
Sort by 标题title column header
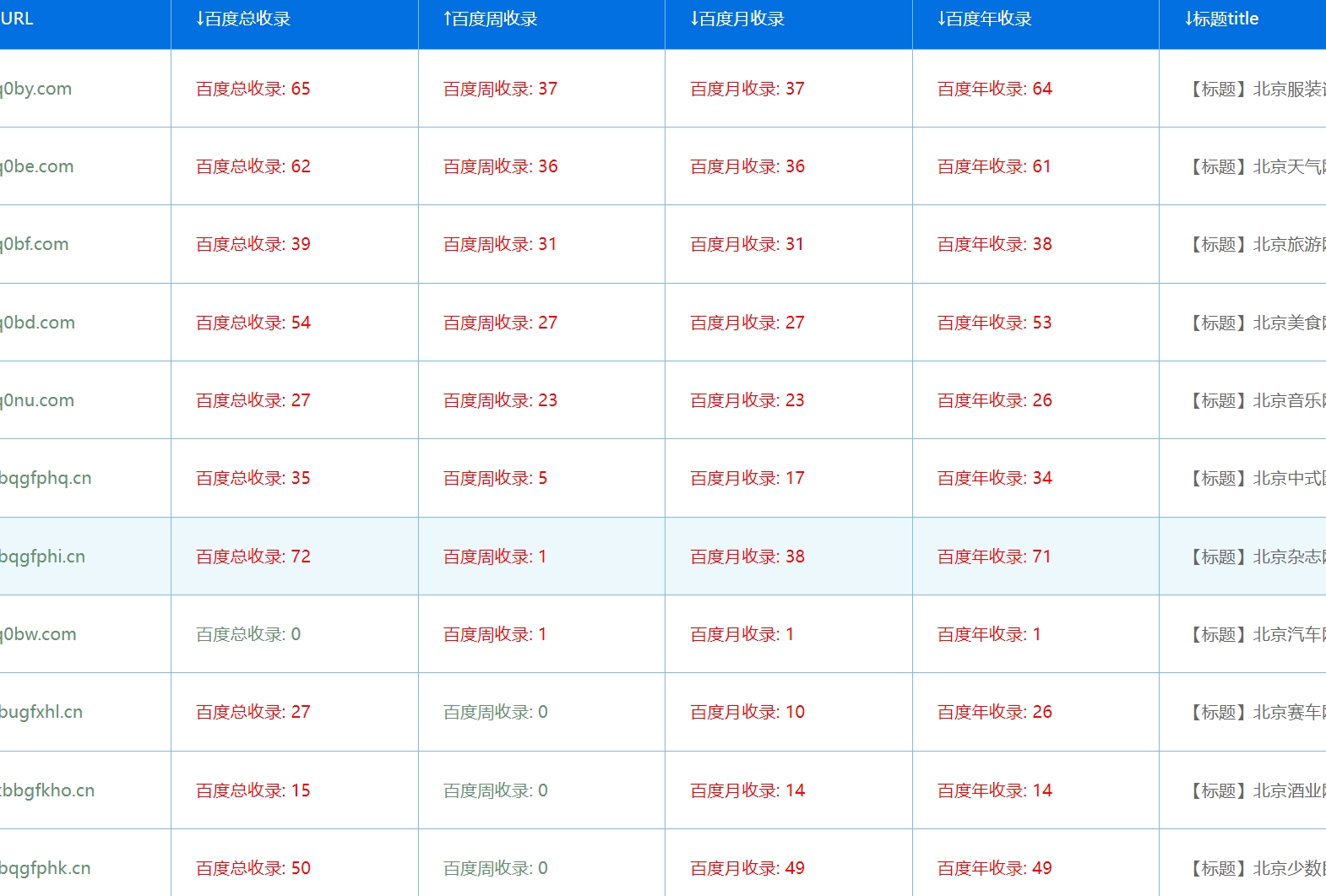click(1221, 19)
